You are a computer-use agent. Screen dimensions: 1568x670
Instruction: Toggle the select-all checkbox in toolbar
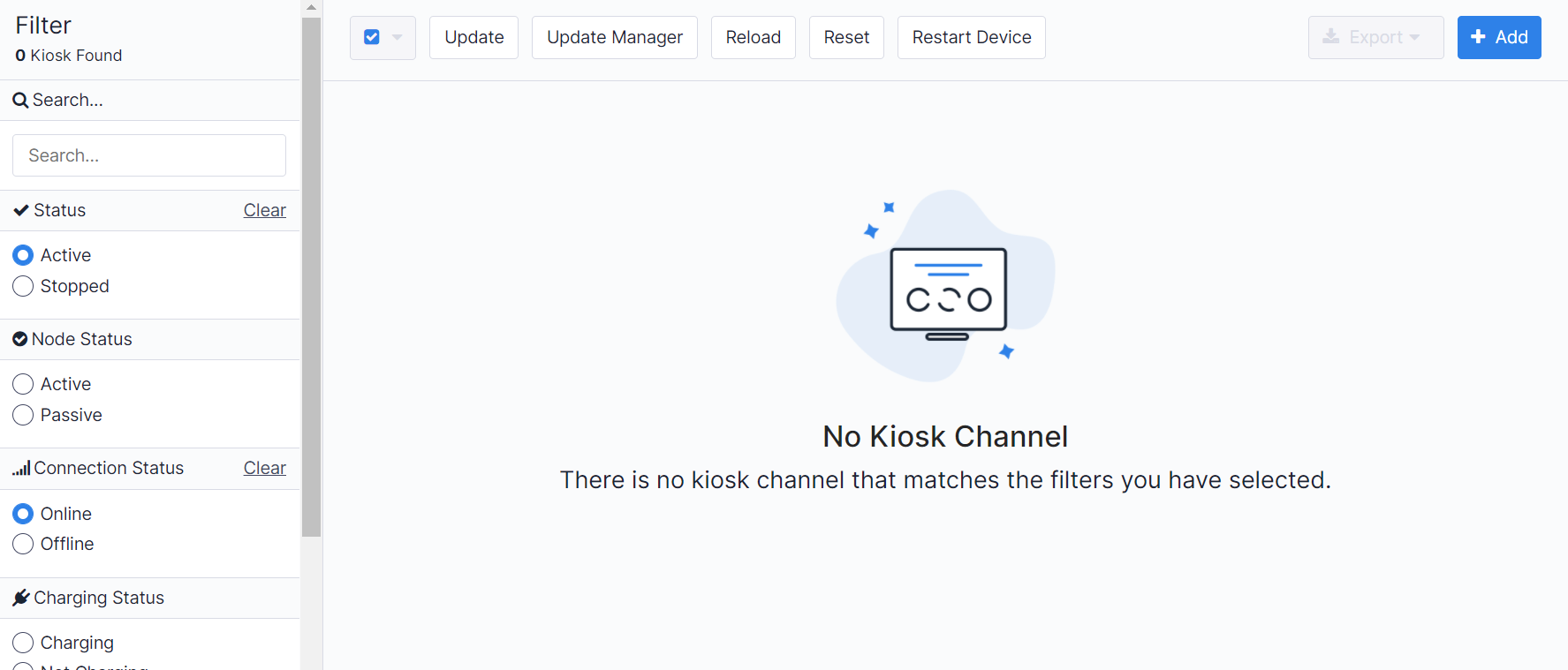(x=372, y=37)
